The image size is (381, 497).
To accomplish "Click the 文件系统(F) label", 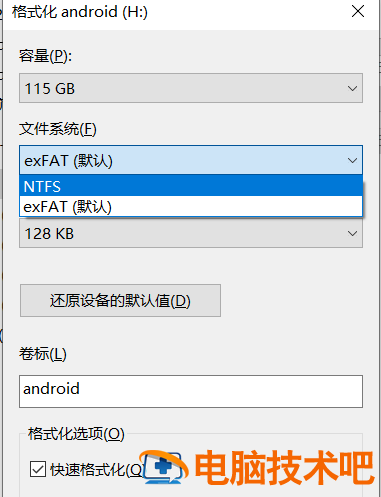I will click(x=58, y=129).
